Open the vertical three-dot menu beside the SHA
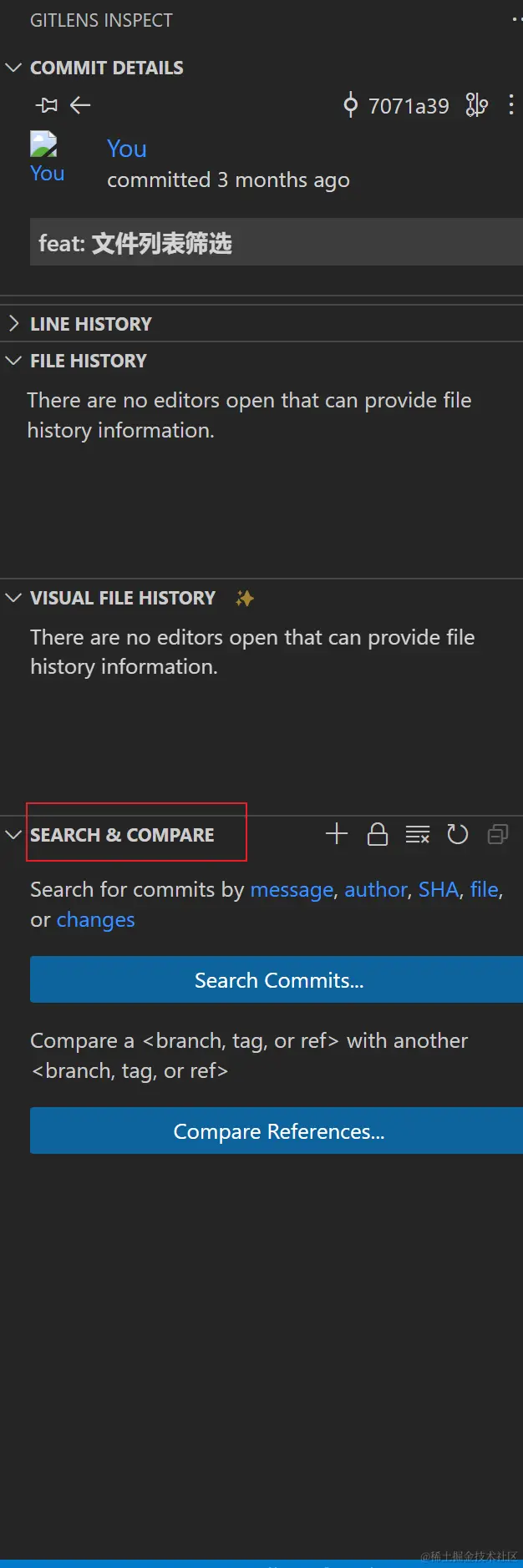This screenshot has height=1568, width=523. [x=510, y=105]
